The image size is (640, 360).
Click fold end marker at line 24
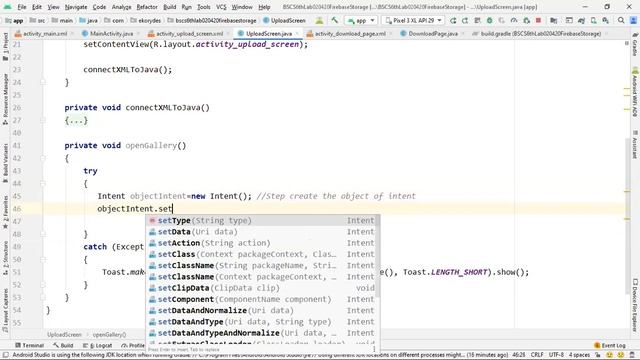(x=43, y=82)
